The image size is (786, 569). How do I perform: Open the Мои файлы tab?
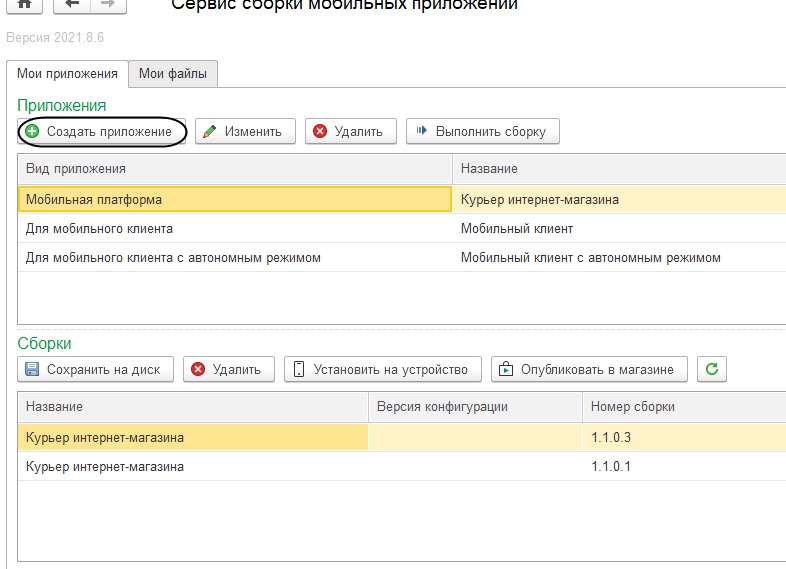tap(173, 74)
